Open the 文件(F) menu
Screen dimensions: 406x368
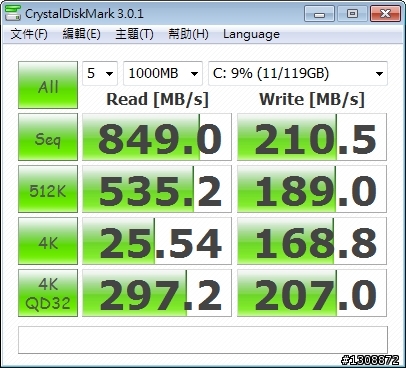29,34
